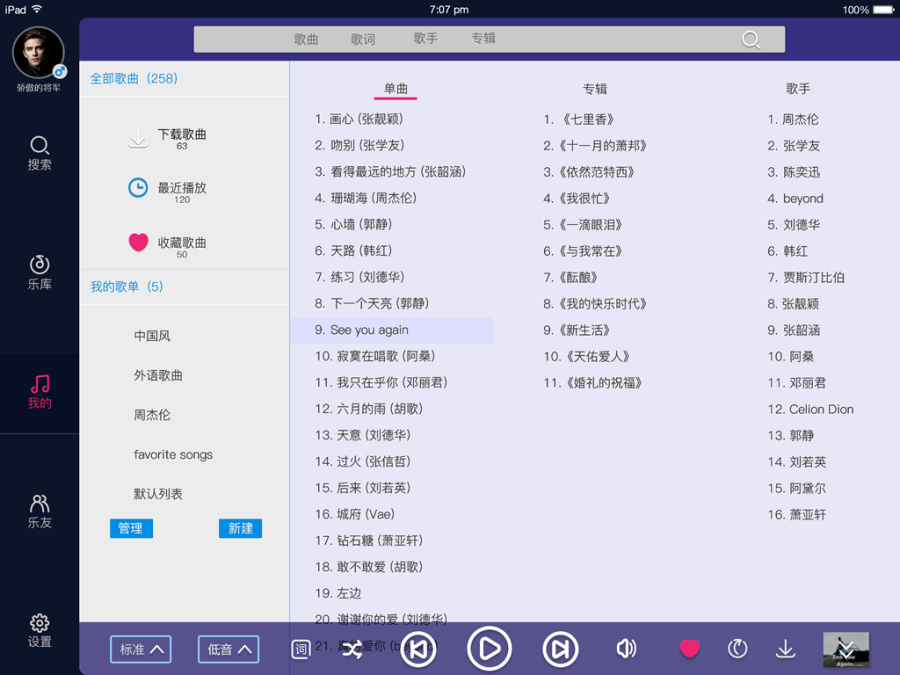
Task: Open the 乐友 friends section
Action: tap(39, 510)
